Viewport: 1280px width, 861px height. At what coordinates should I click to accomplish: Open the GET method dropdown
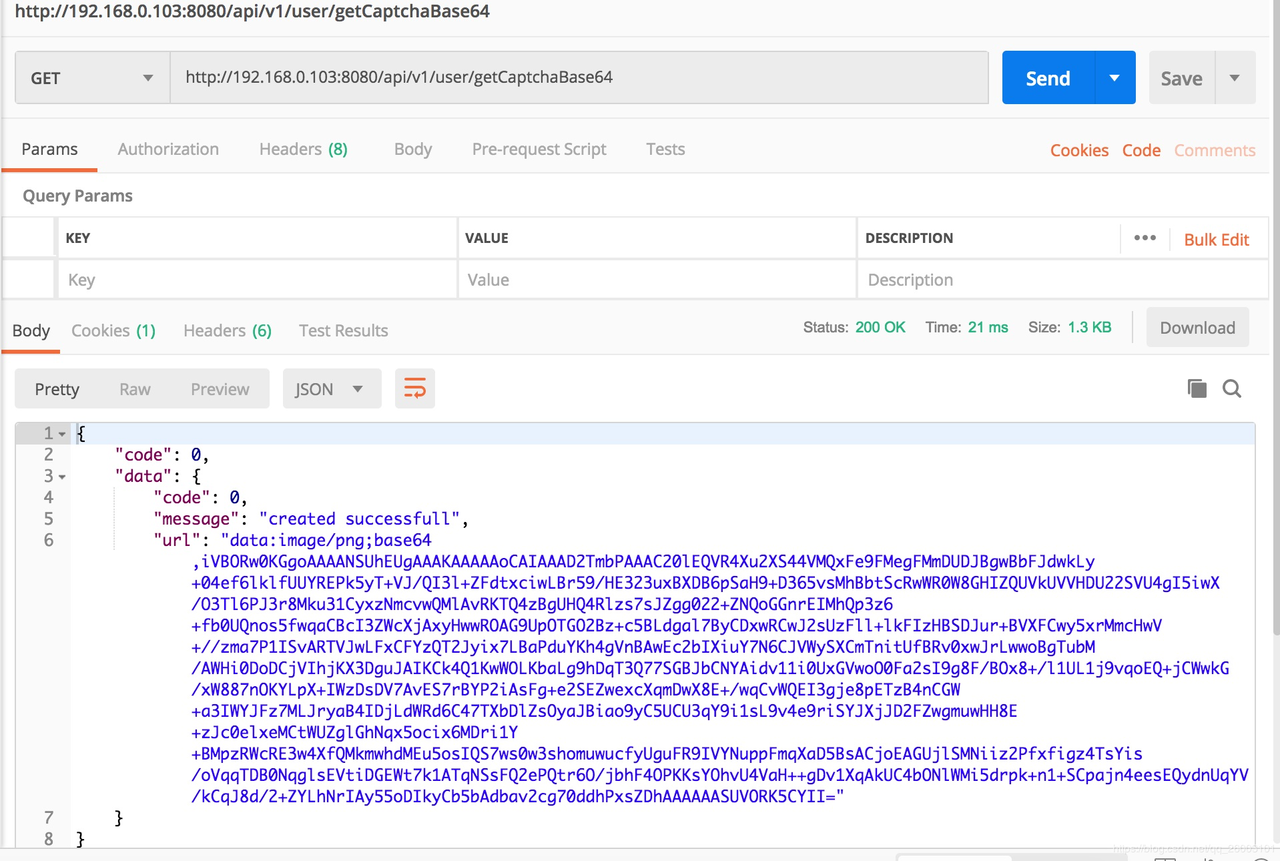point(91,78)
